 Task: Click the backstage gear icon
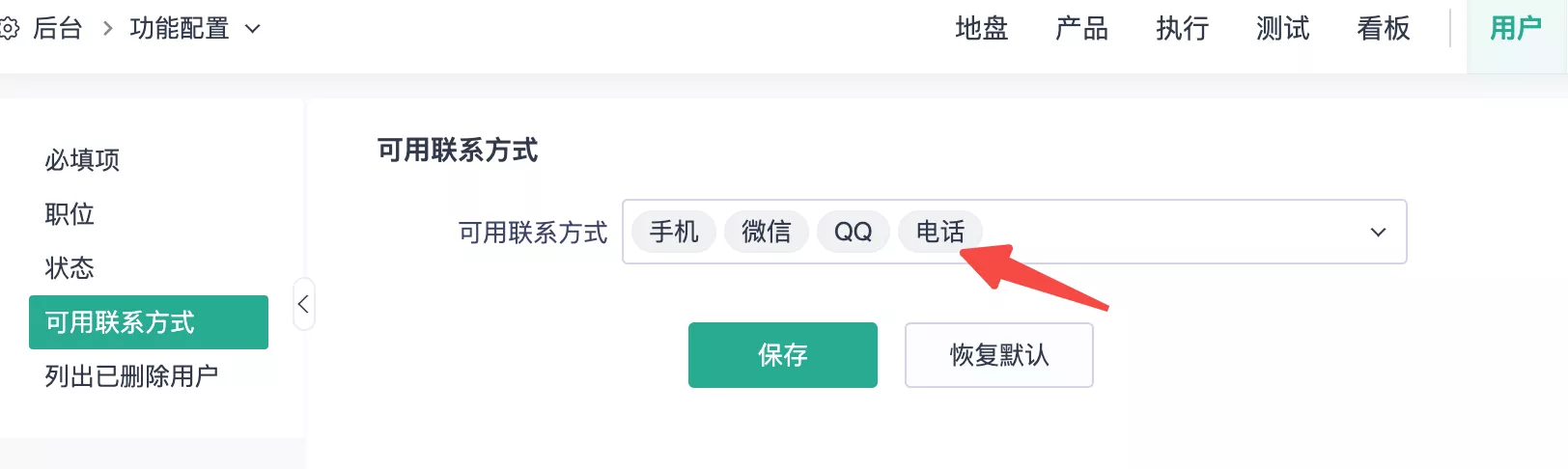tap(9, 29)
